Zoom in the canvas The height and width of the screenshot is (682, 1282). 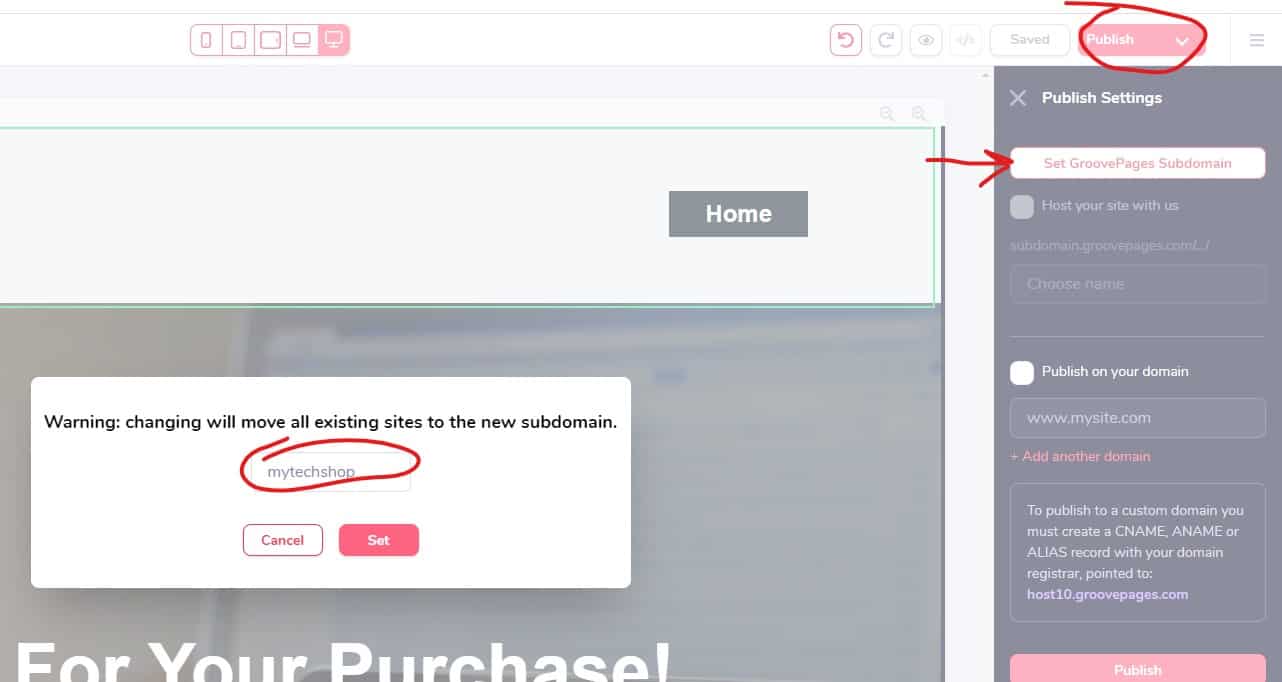pos(918,114)
